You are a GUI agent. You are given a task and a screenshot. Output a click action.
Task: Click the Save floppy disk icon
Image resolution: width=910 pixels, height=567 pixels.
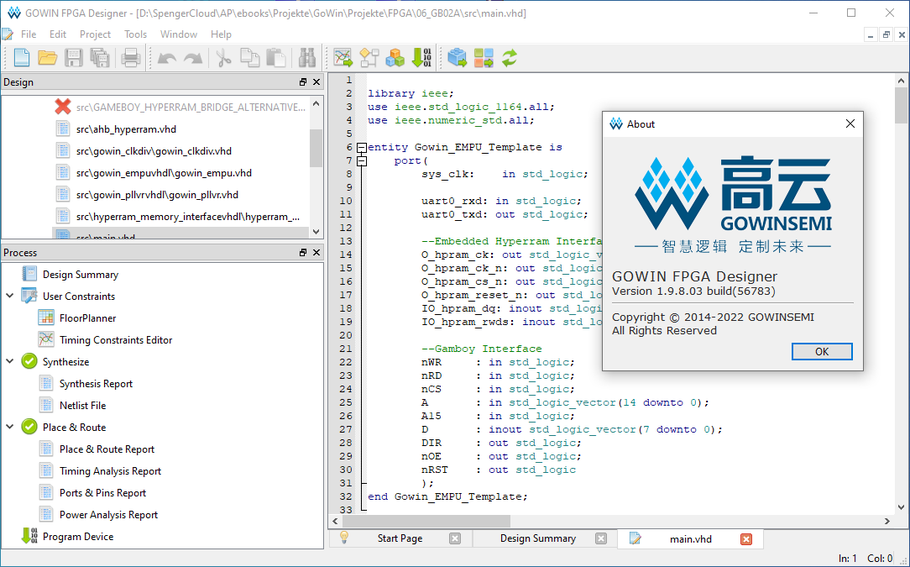click(x=74, y=58)
